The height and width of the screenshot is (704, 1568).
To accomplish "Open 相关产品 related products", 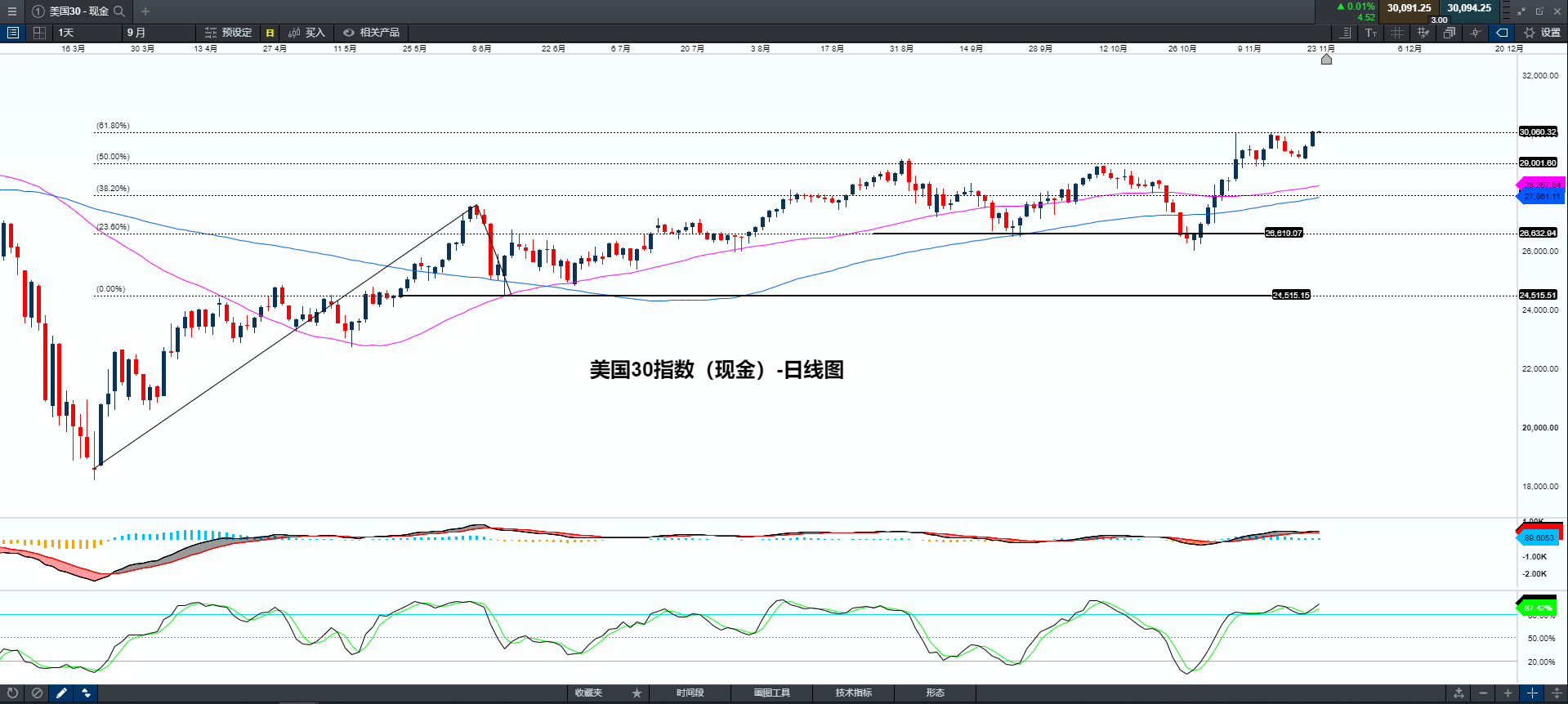I will point(372,33).
